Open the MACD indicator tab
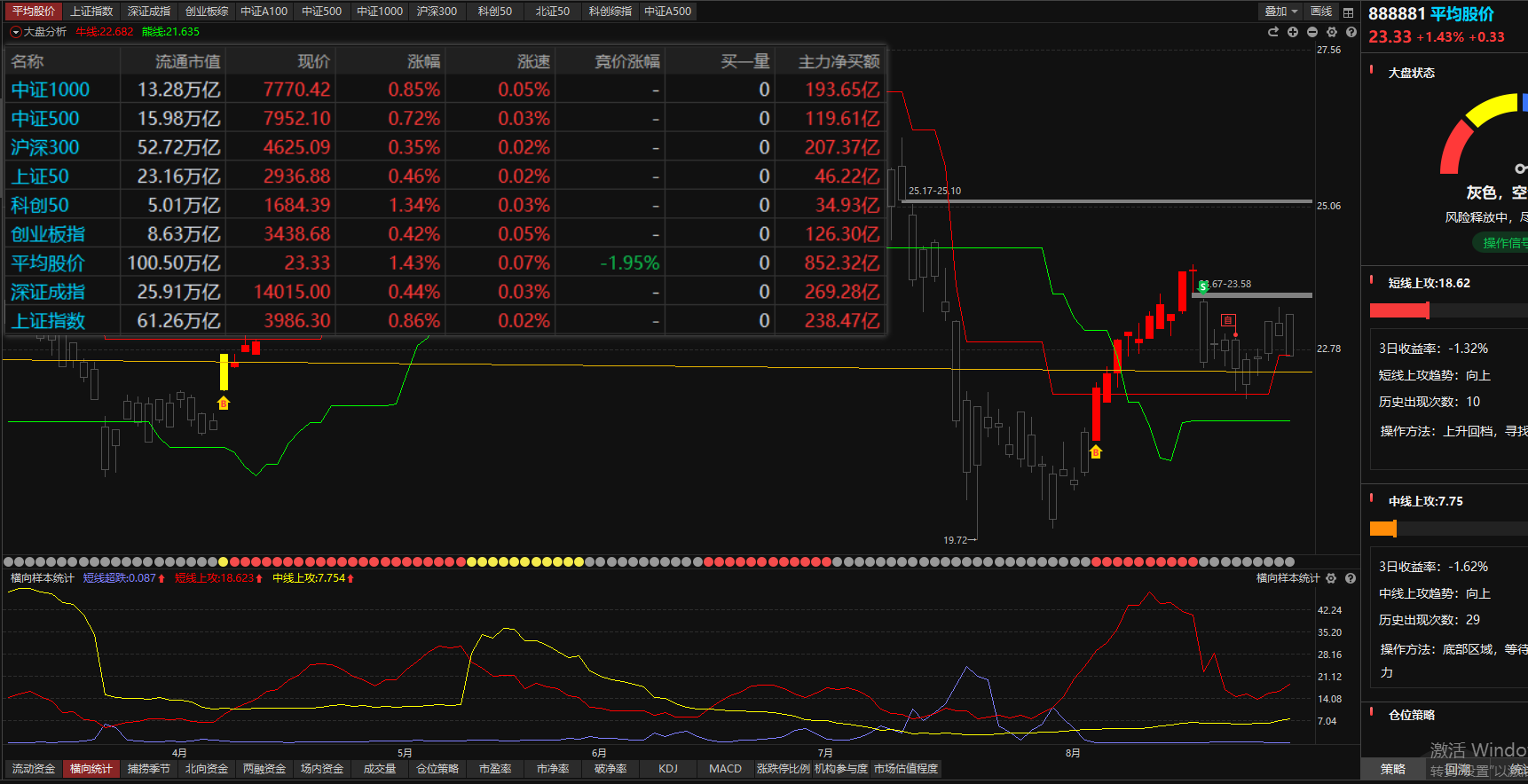Screen dimensions: 1528x784 click(726, 769)
